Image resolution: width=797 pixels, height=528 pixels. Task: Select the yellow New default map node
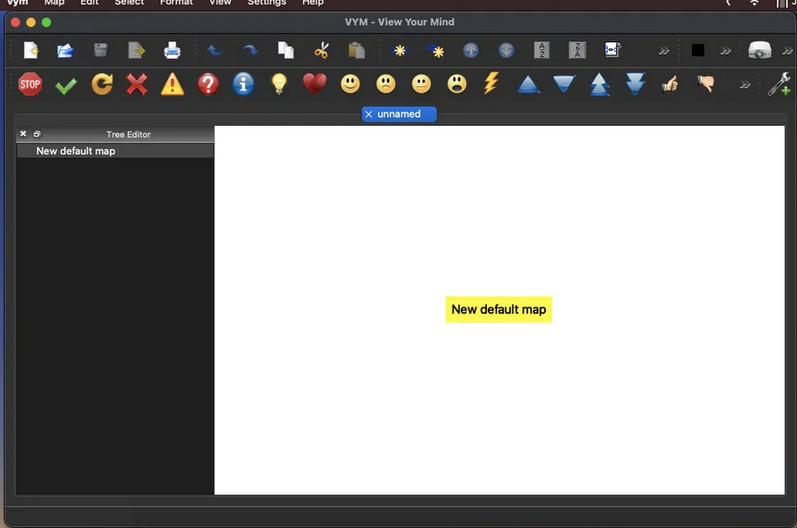[x=499, y=309]
